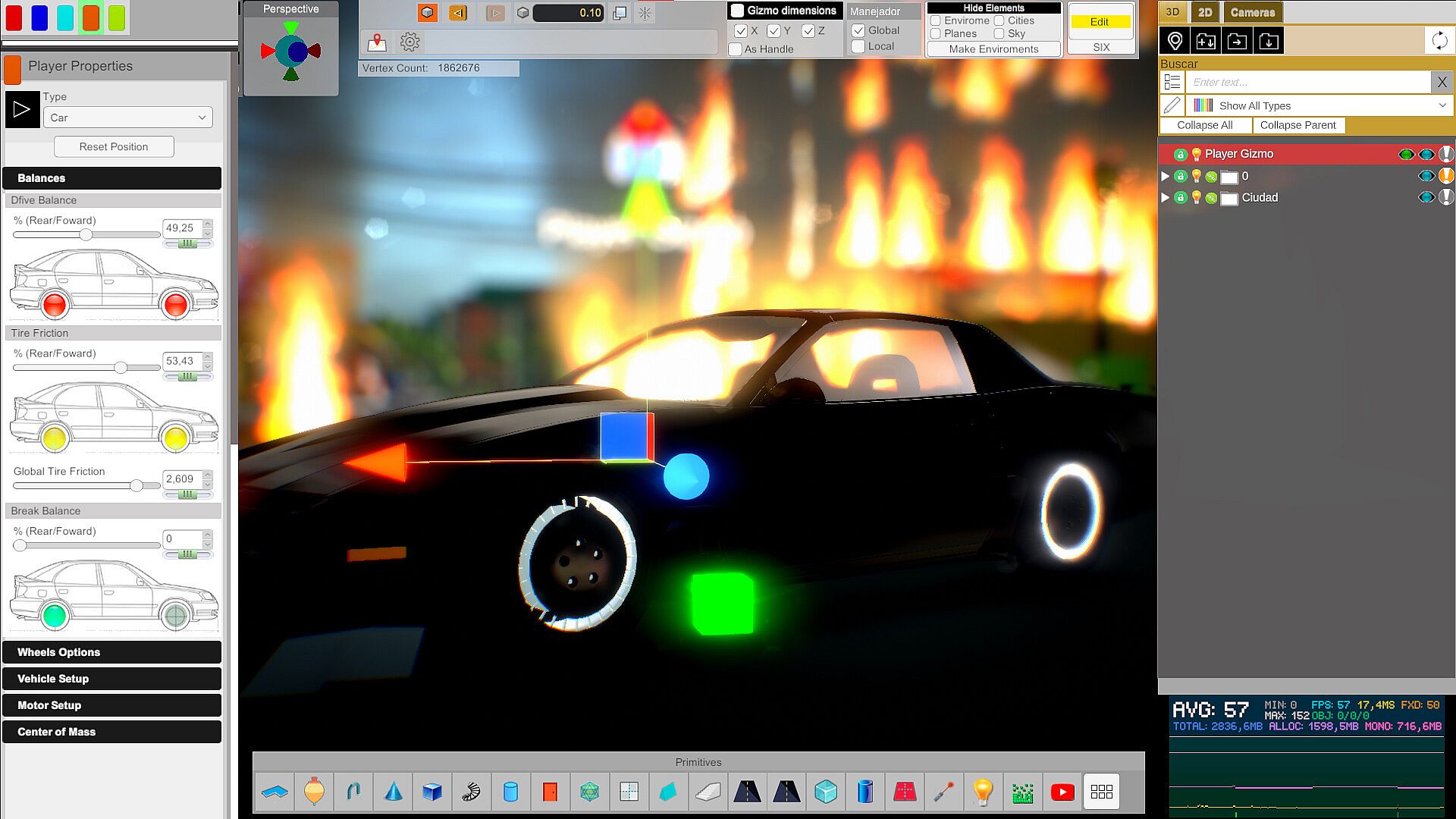The image size is (1456, 819).
Task: Choose the spiral staircase primitive
Action: click(x=471, y=792)
